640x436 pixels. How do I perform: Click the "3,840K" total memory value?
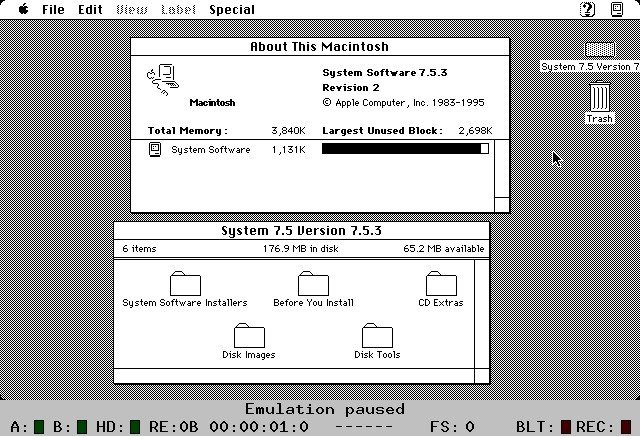pyautogui.click(x=288, y=131)
